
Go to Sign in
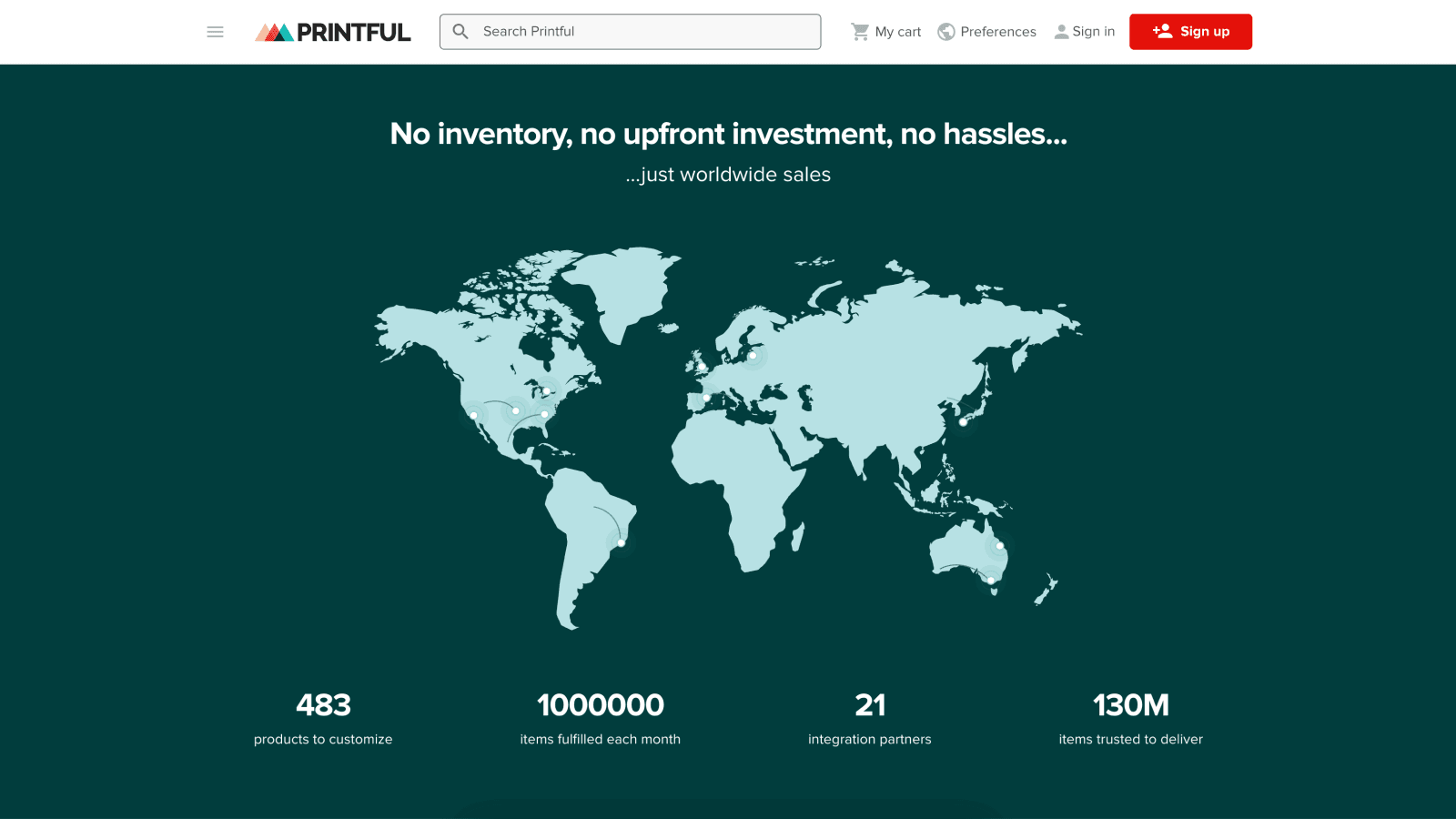[x=1085, y=32]
